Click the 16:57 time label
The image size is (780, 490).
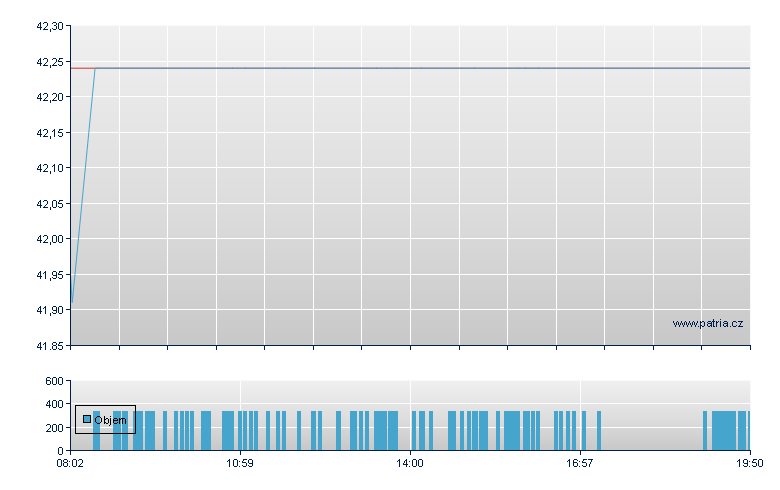(580, 463)
